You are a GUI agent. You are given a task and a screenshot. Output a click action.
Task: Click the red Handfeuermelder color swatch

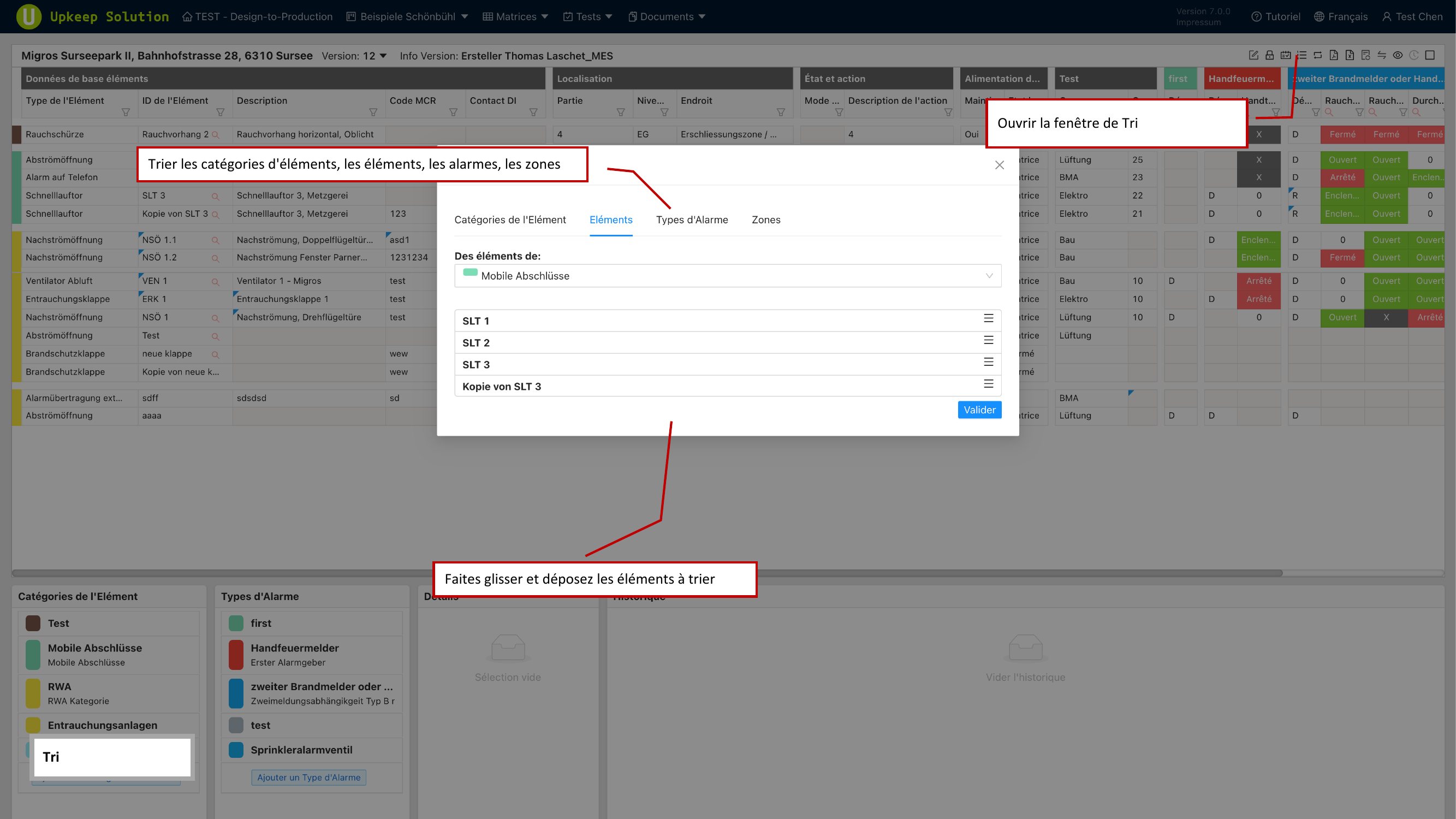[x=236, y=655]
